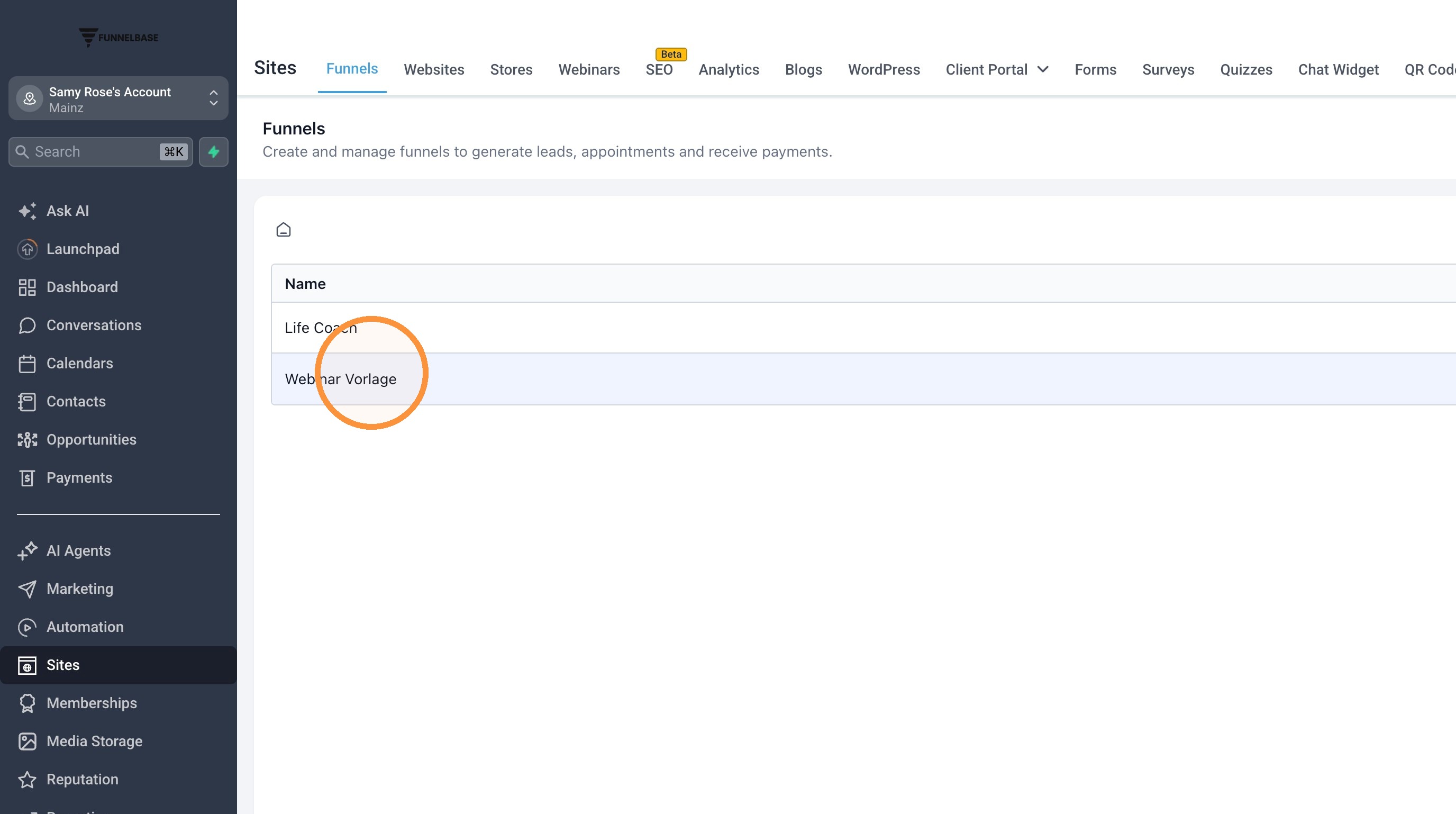Select Sites in the sidebar
The width and height of the screenshot is (1456, 814).
pyautogui.click(x=118, y=665)
